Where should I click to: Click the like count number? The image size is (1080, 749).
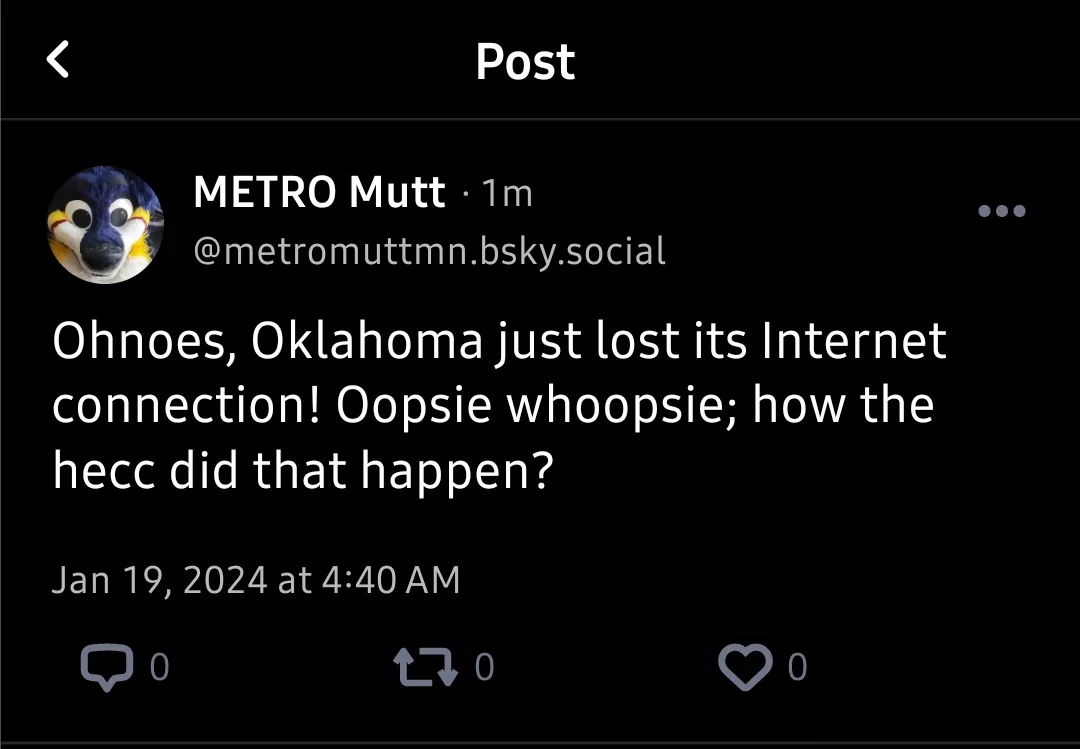(797, 667)
